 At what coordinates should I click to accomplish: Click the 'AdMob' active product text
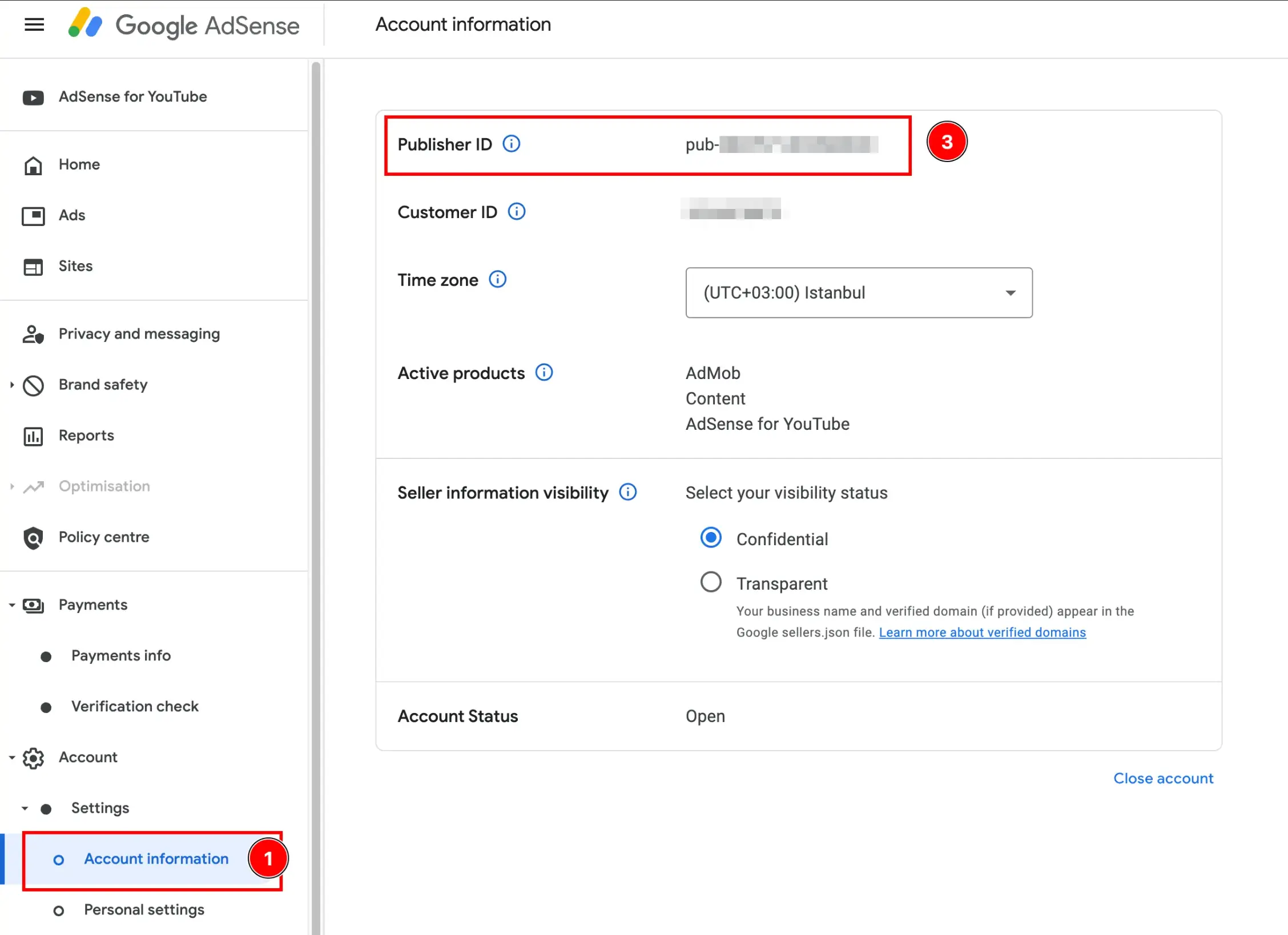(x=713, y=373)
